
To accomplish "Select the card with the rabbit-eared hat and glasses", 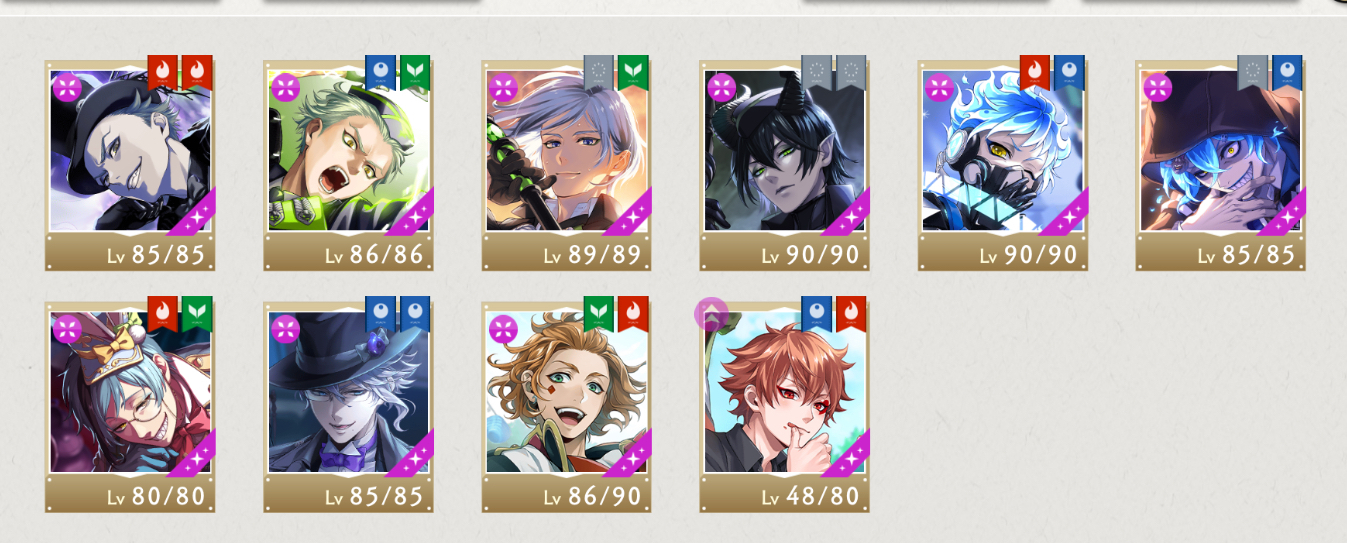I will click(x=130, y=406).
